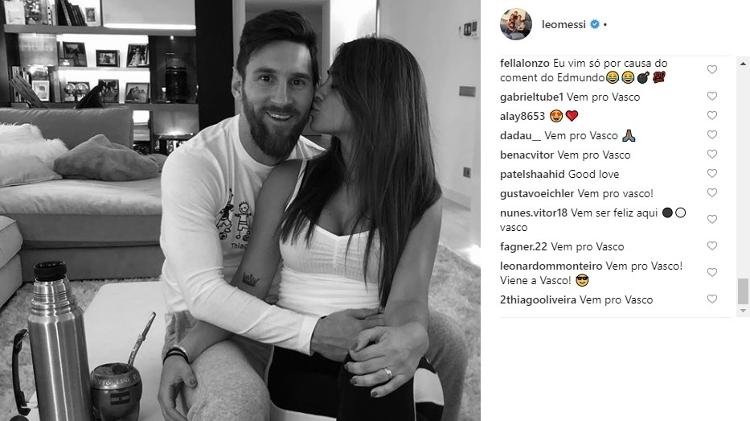Toggle like on fagner.22's comment
This screenshot has width=750, height=421.
pos(712,246)
